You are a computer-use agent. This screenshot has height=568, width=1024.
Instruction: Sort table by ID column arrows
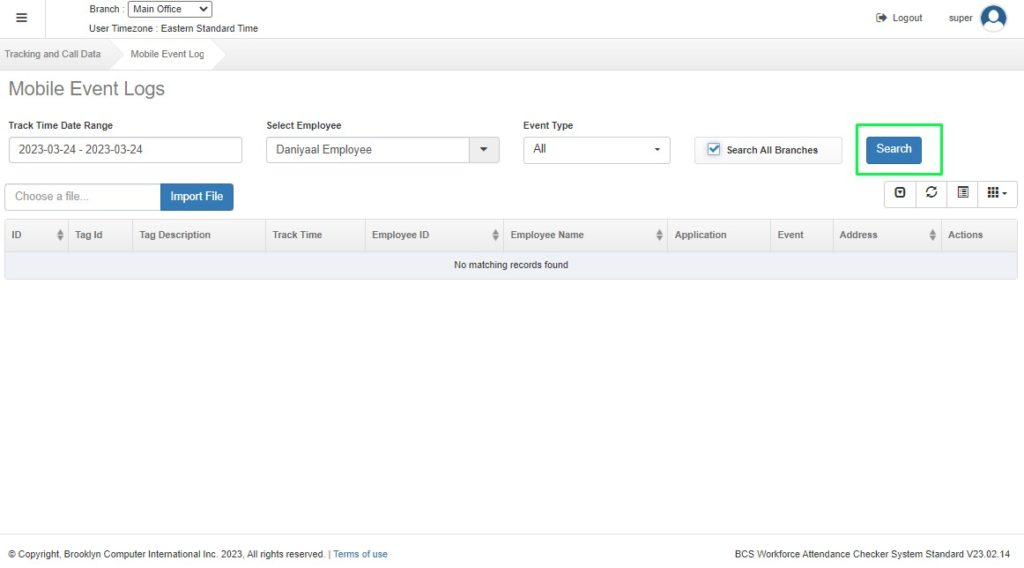[x=59, y=235]
